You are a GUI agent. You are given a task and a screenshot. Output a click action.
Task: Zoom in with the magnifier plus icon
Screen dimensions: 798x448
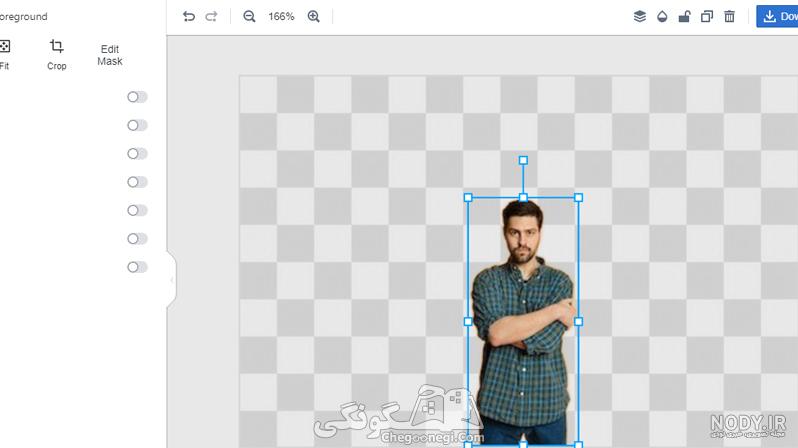(314, 16)
